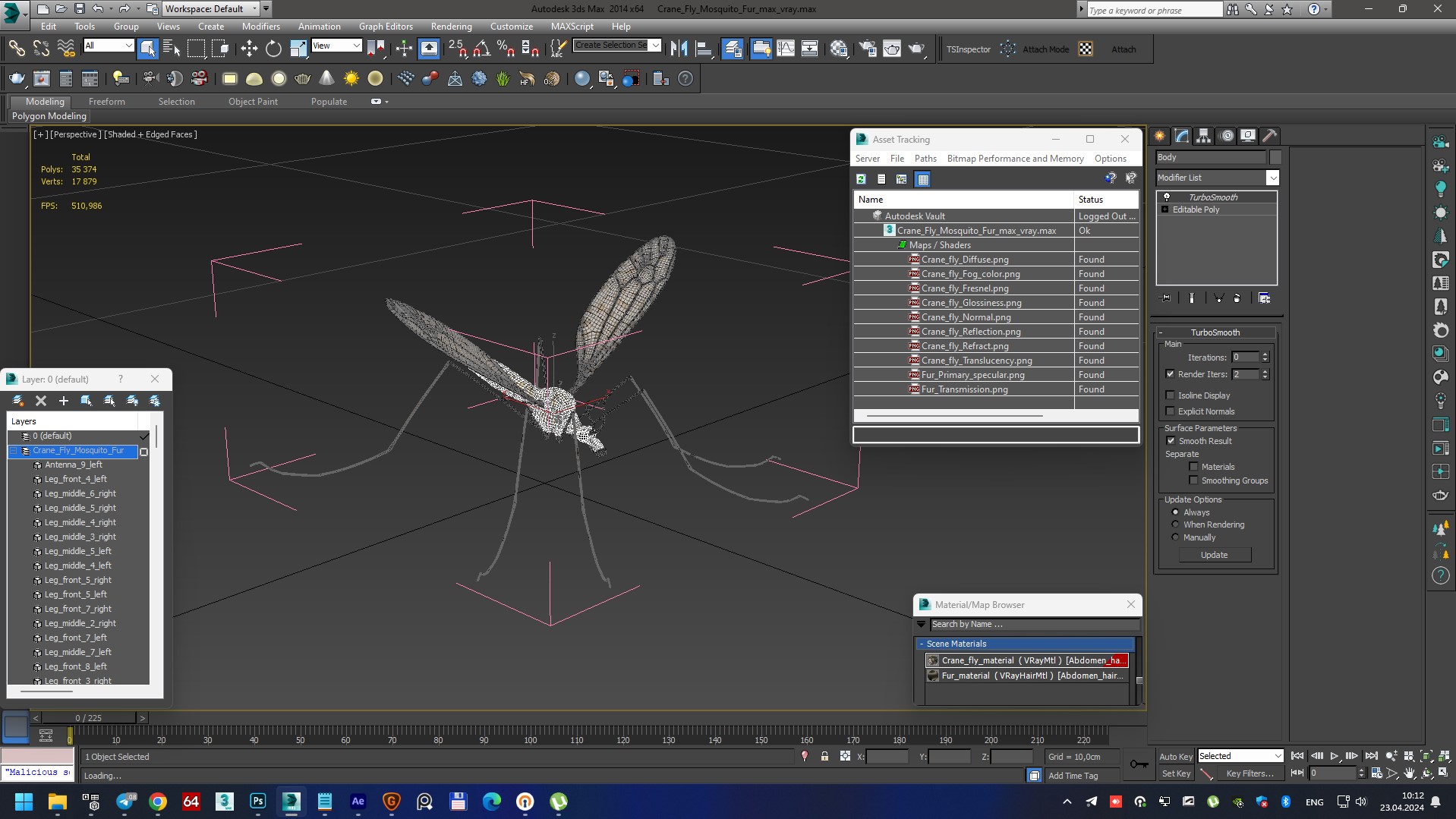Select the Manually update option
The width and height of the screenshot is (1456, 819).
pyautogui.click(x=1175, y=537)
